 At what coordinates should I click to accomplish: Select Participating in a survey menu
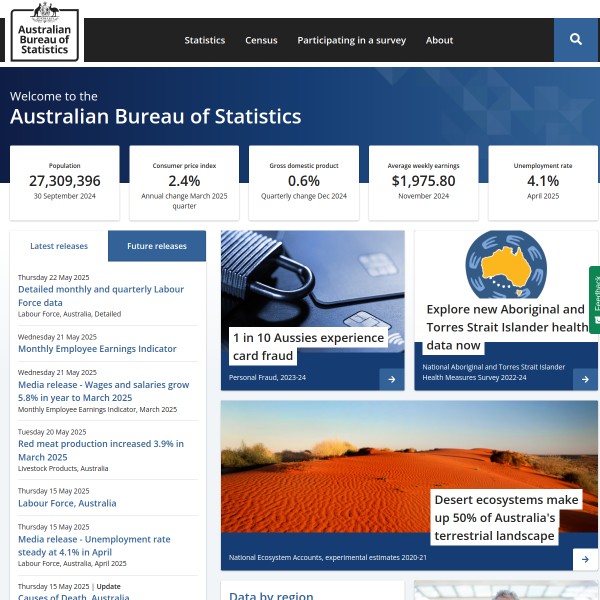[351, 41]
